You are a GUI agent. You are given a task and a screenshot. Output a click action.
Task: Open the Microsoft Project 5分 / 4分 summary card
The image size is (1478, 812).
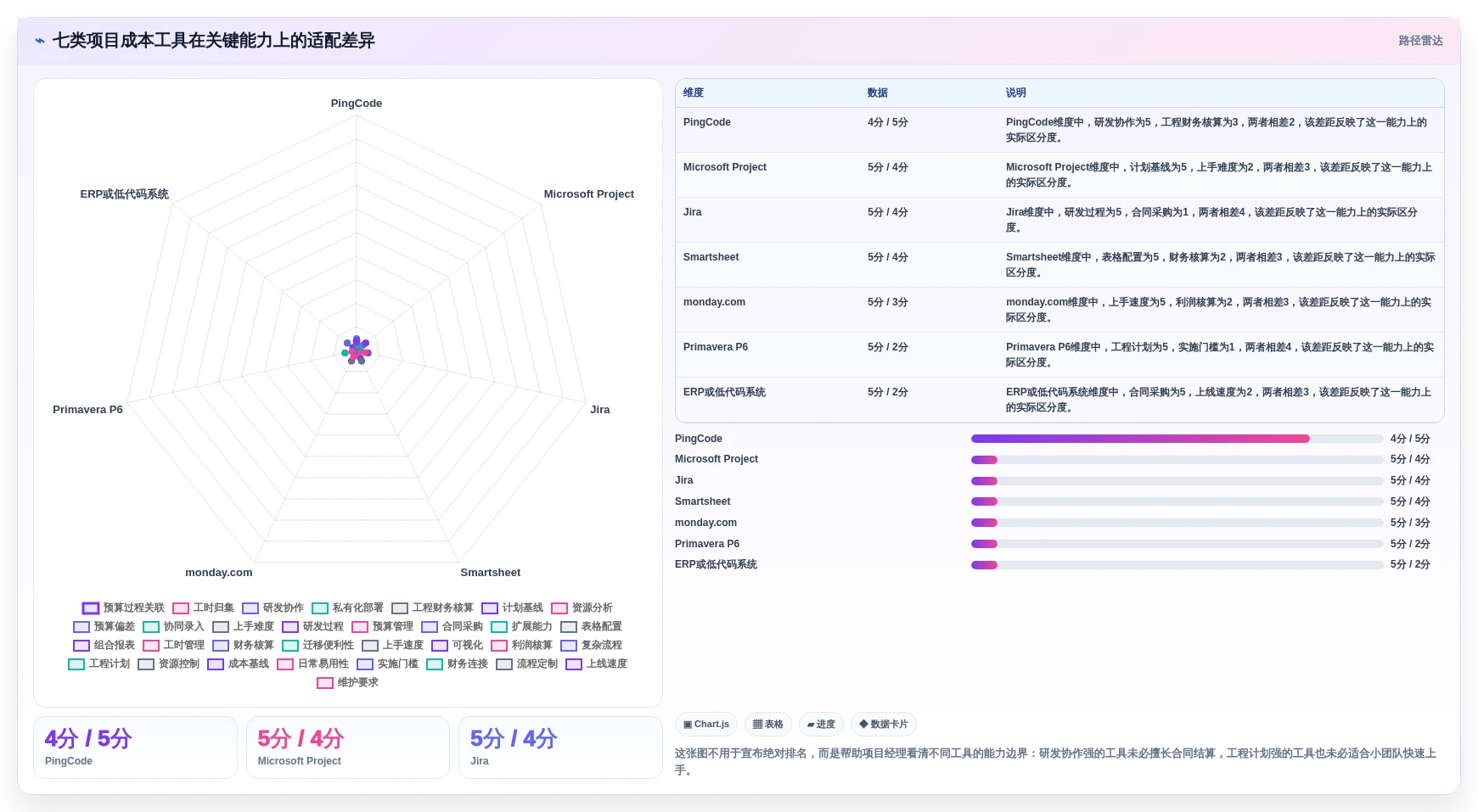347,748
